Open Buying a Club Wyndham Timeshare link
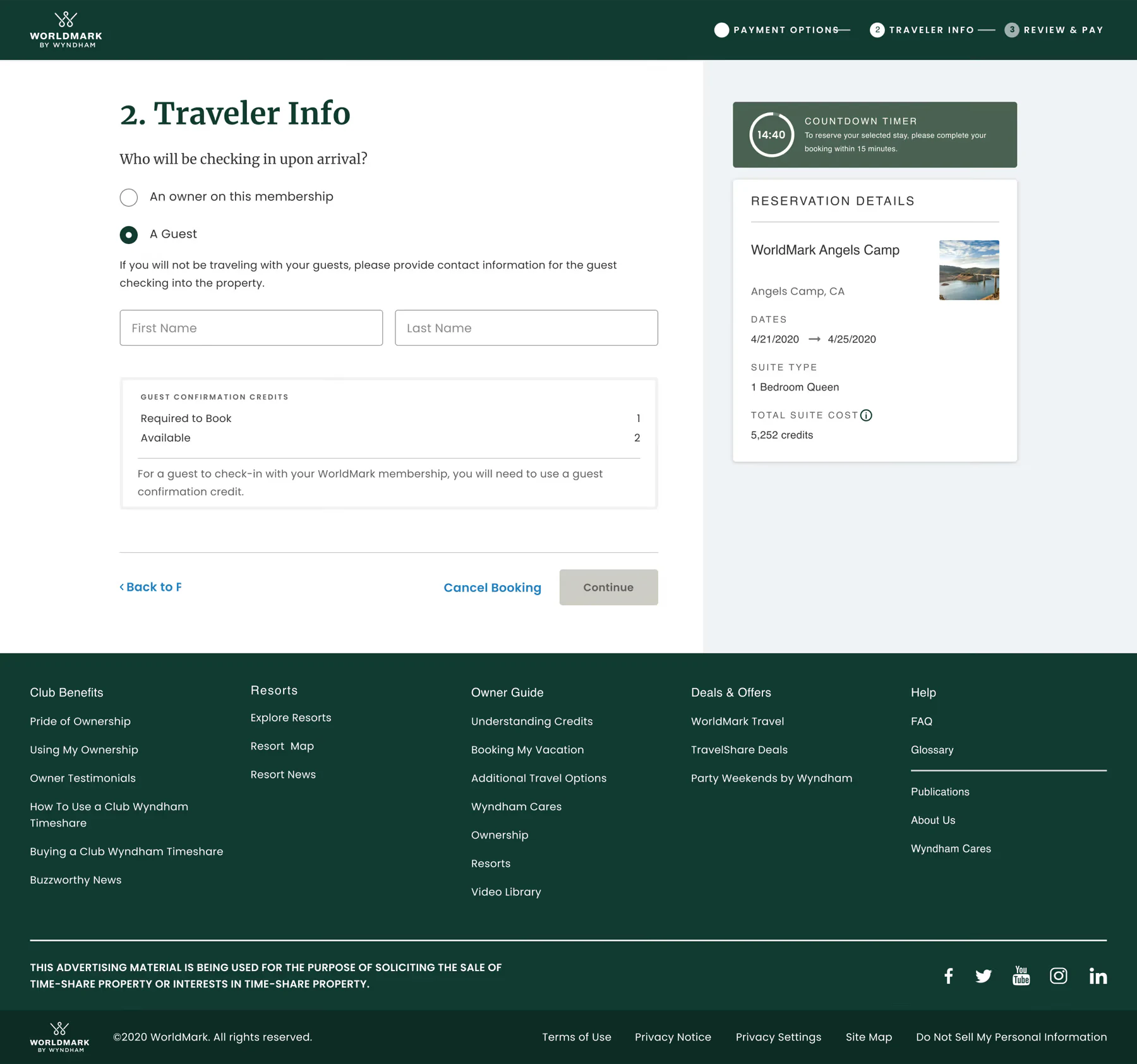The image size is (1137, 1064). click(x=126, y=852)
